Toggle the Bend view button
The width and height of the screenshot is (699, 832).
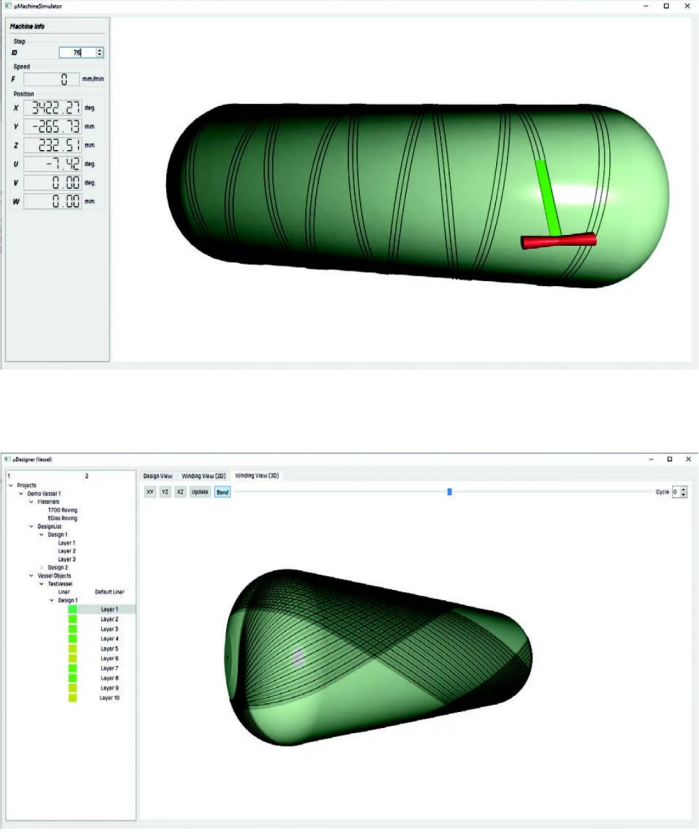pyautogui.click(x=222, y=493)
